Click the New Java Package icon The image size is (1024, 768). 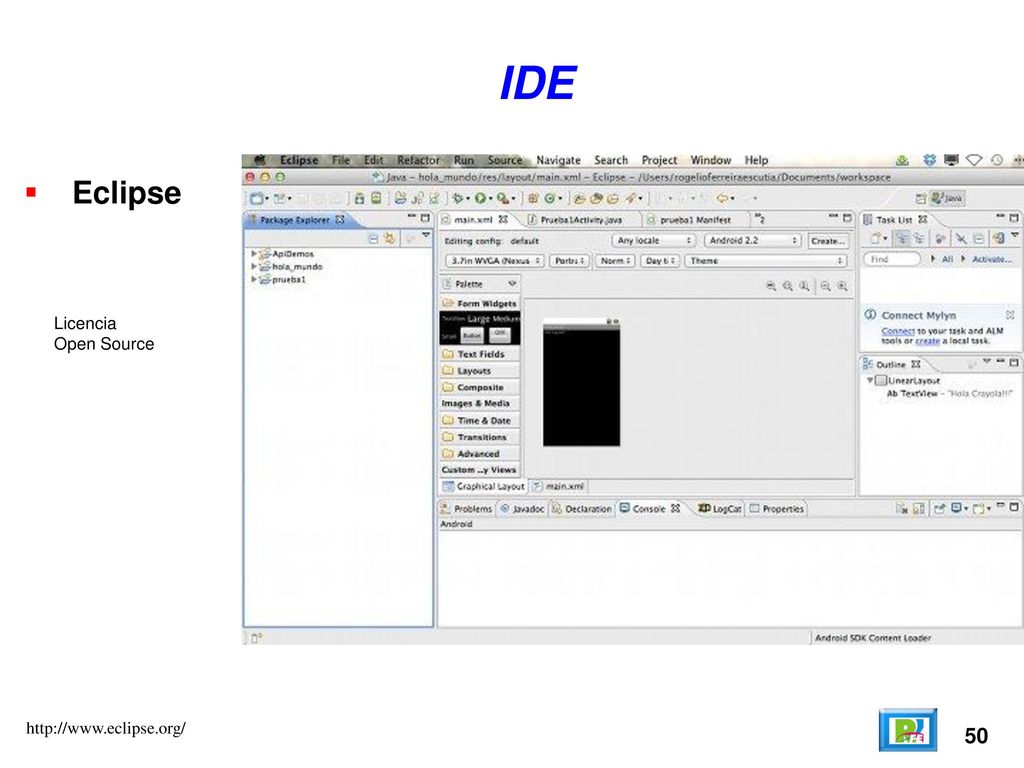(533, 199)
